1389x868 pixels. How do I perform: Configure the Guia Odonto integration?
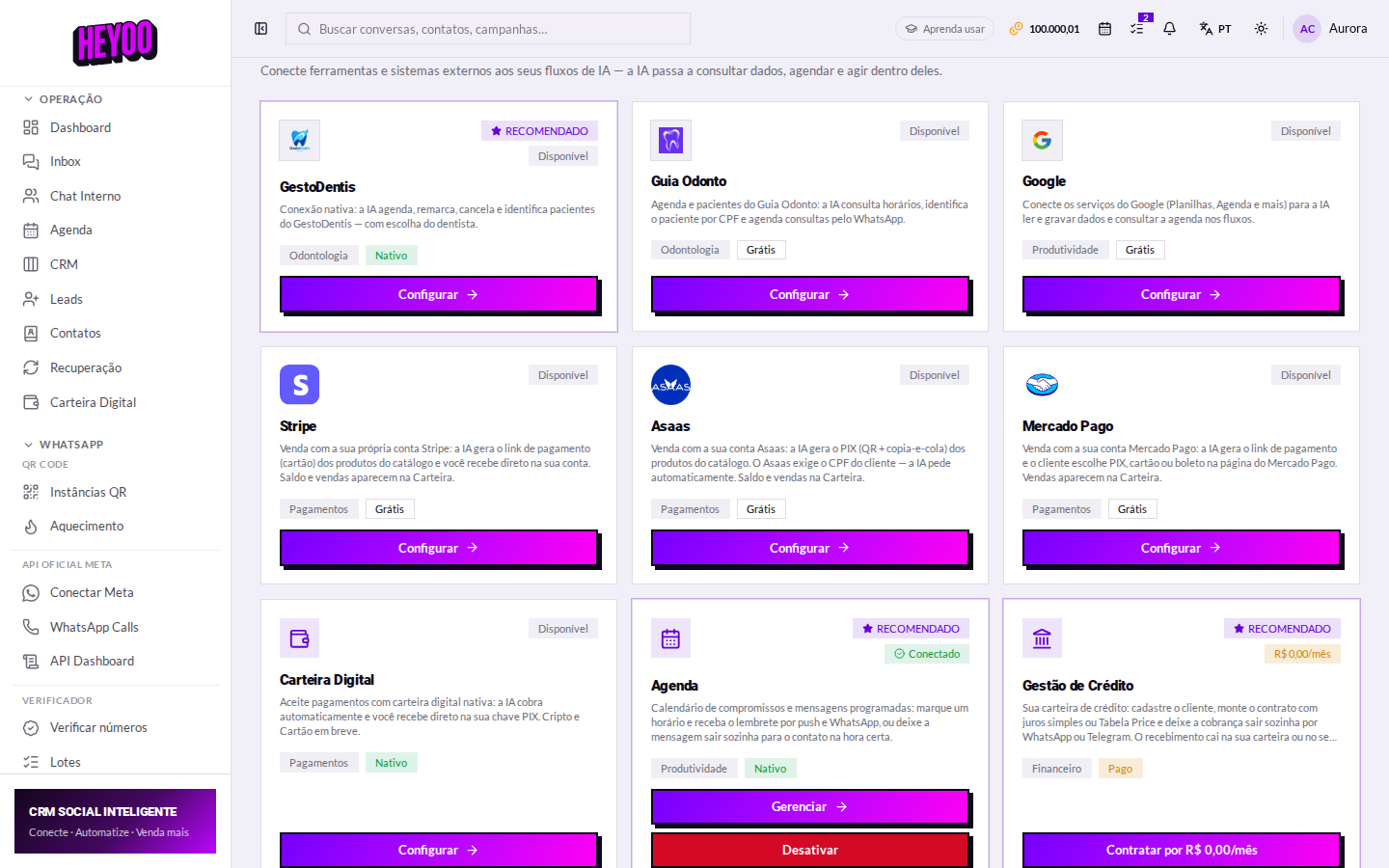tap(810, 295)
